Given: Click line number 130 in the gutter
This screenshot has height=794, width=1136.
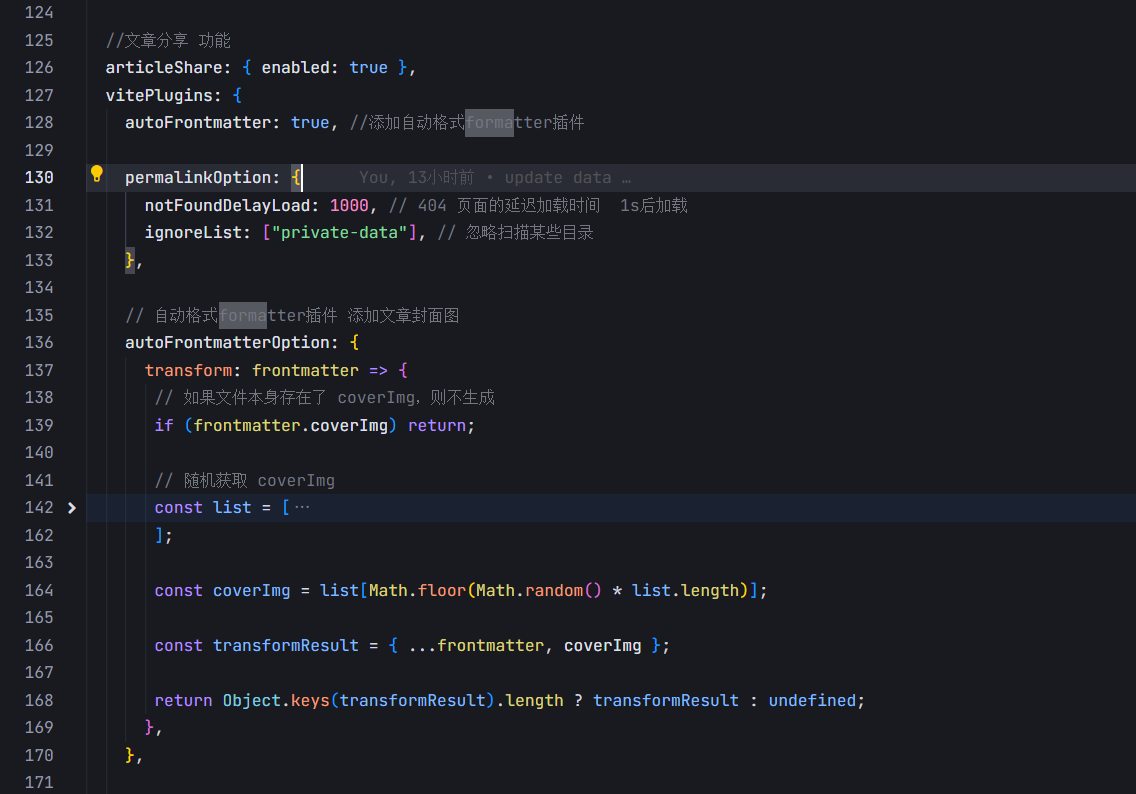Looking at the screenshot, I should coord(39,177).
